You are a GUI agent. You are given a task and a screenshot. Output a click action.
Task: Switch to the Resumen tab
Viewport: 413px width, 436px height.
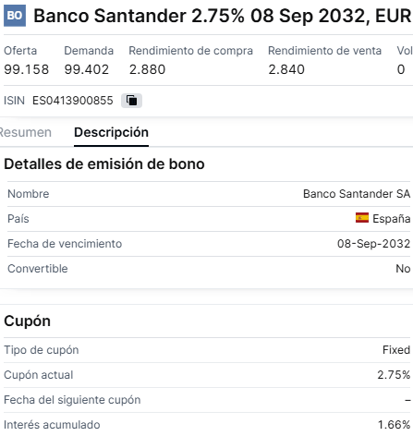26,132
